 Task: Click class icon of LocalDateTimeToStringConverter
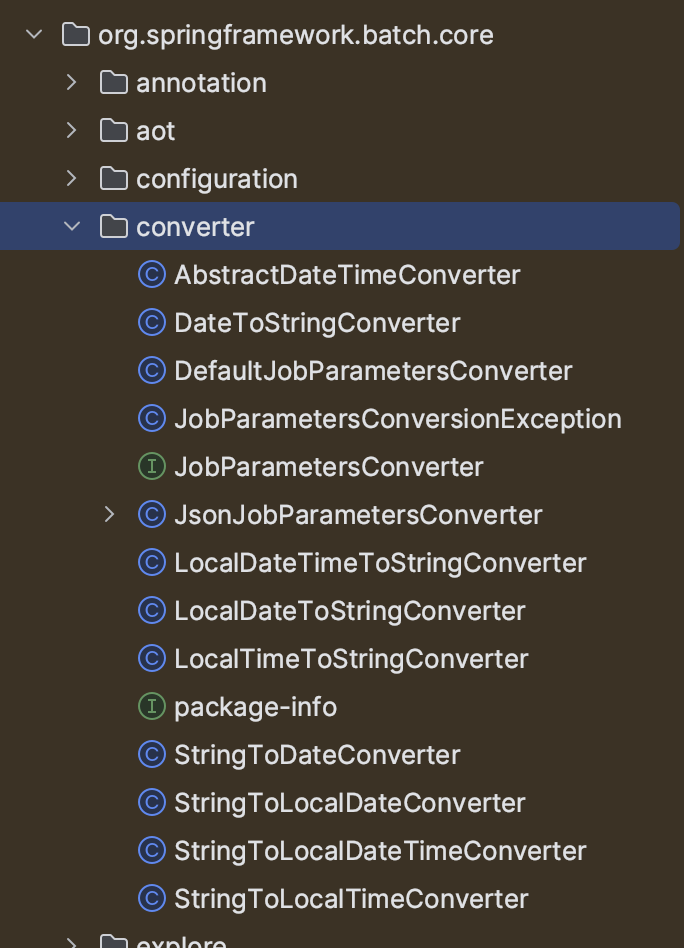pyautogui.click(x=152, y=563)
